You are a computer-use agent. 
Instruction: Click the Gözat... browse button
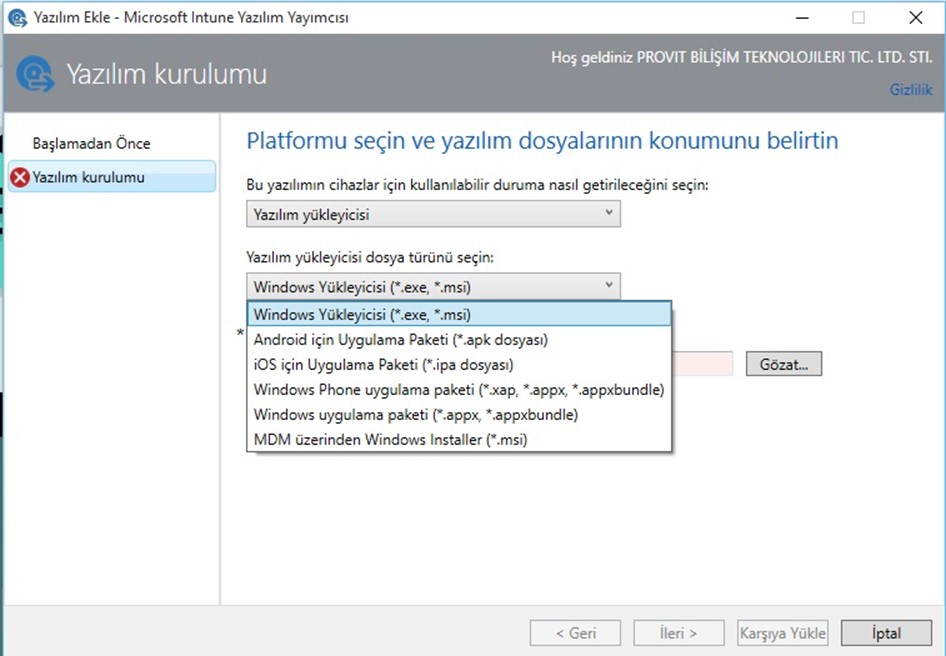point(784,364)
